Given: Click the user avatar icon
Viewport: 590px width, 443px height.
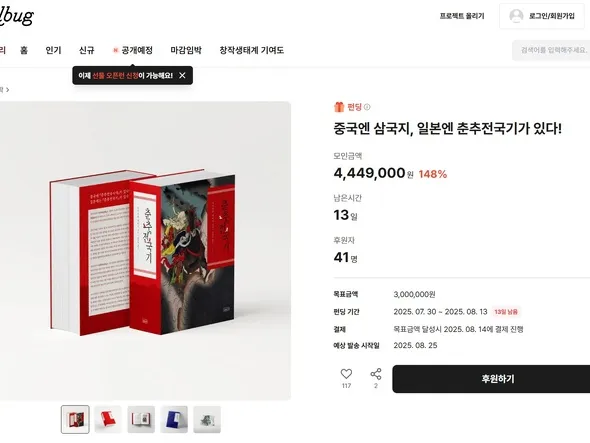Looking at the screenshot, I should tap(516, 16).
